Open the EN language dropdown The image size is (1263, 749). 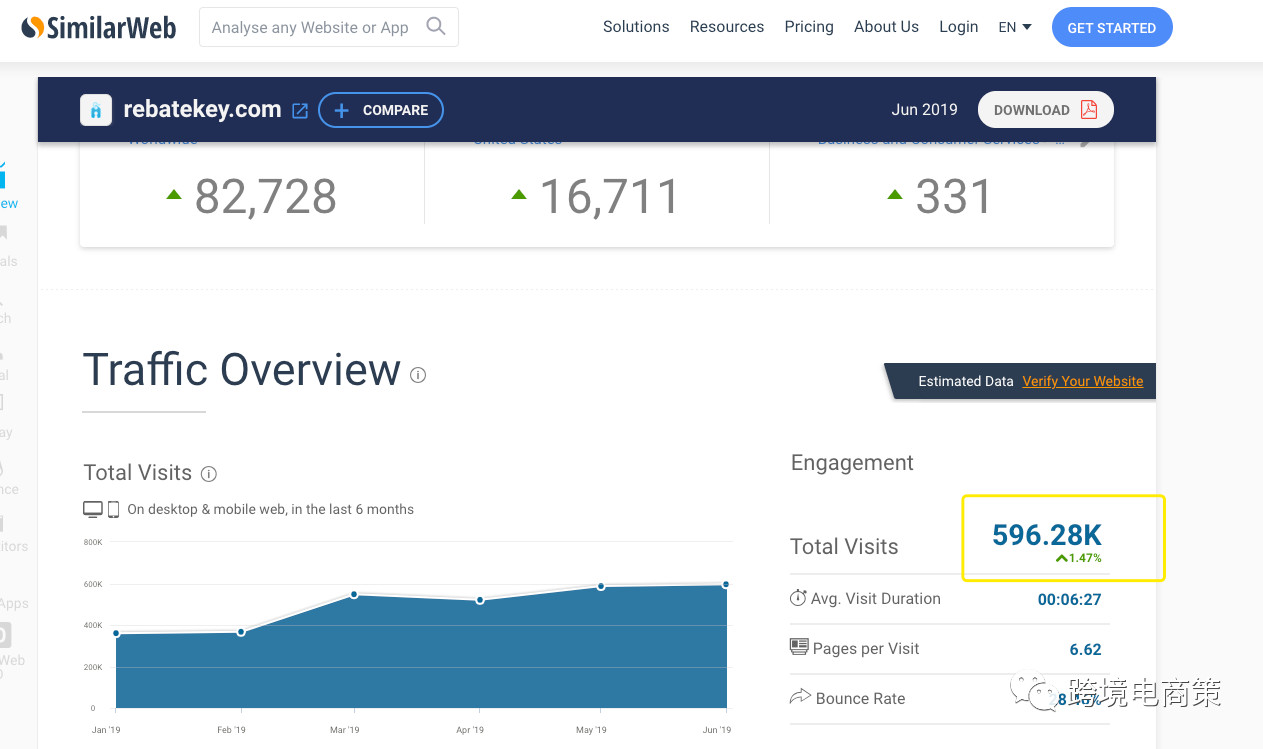point(1014,28)
